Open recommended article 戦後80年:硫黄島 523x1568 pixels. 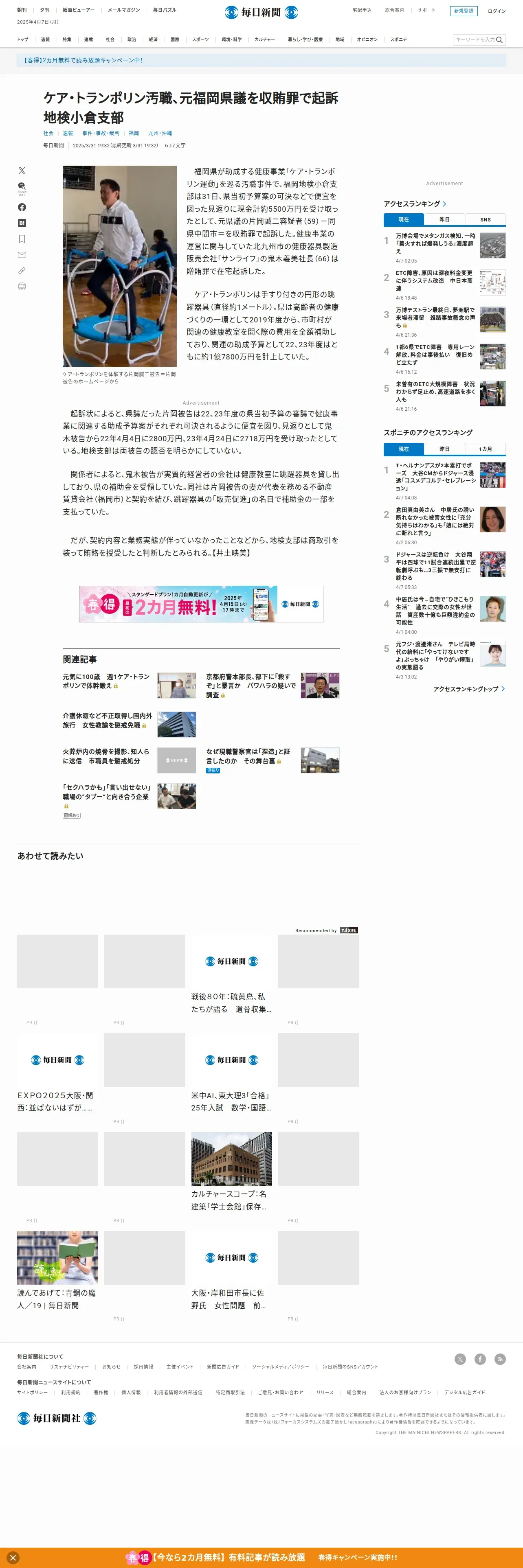click(x=231, y=1003)
